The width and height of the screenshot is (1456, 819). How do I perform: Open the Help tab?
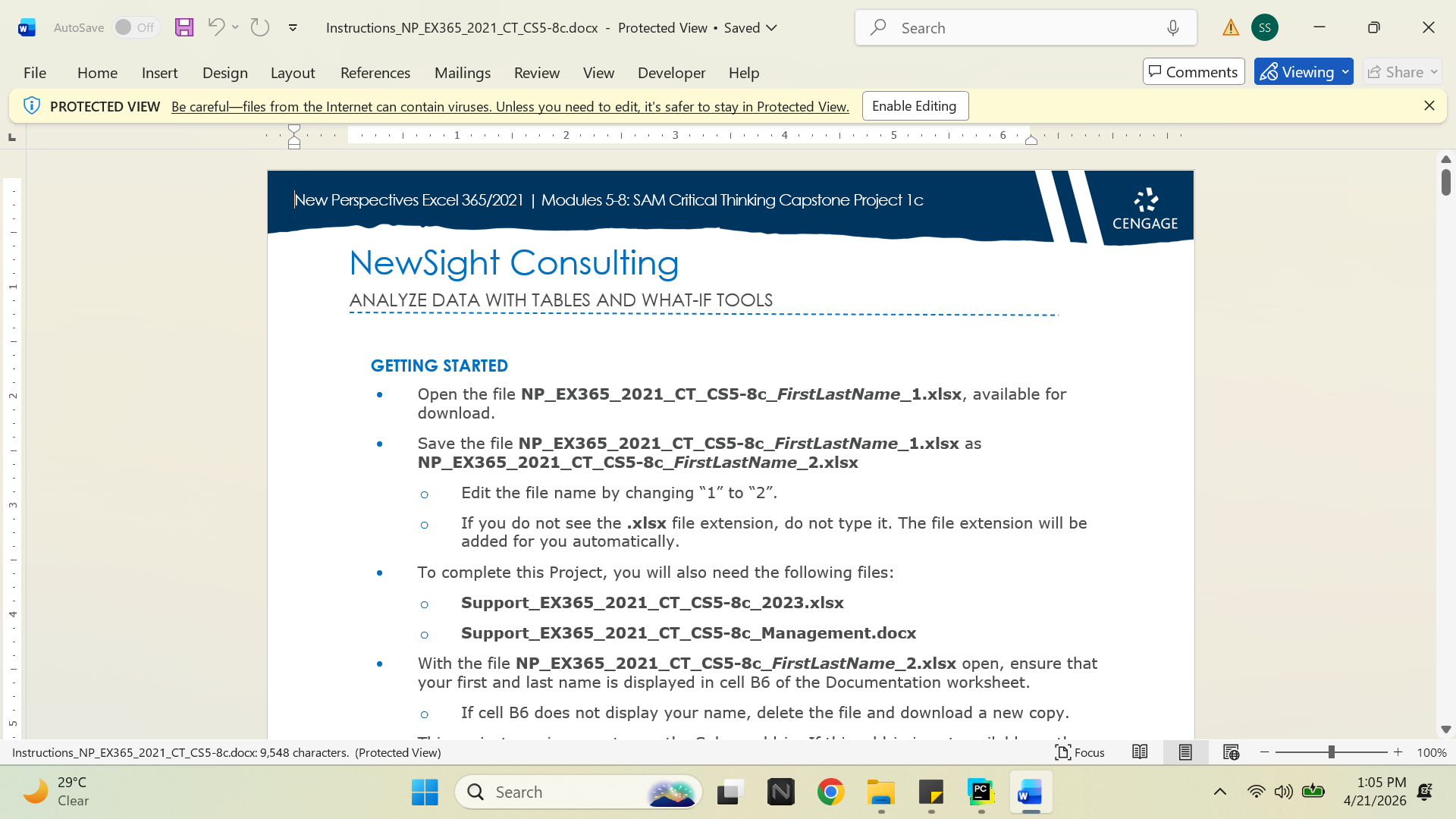tap(744, 73)
